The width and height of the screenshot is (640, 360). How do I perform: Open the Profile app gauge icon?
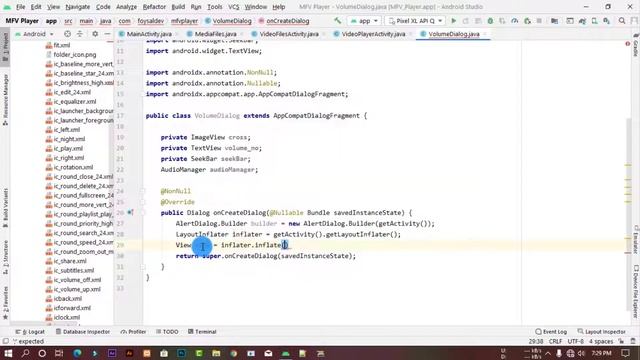[515, 21]
